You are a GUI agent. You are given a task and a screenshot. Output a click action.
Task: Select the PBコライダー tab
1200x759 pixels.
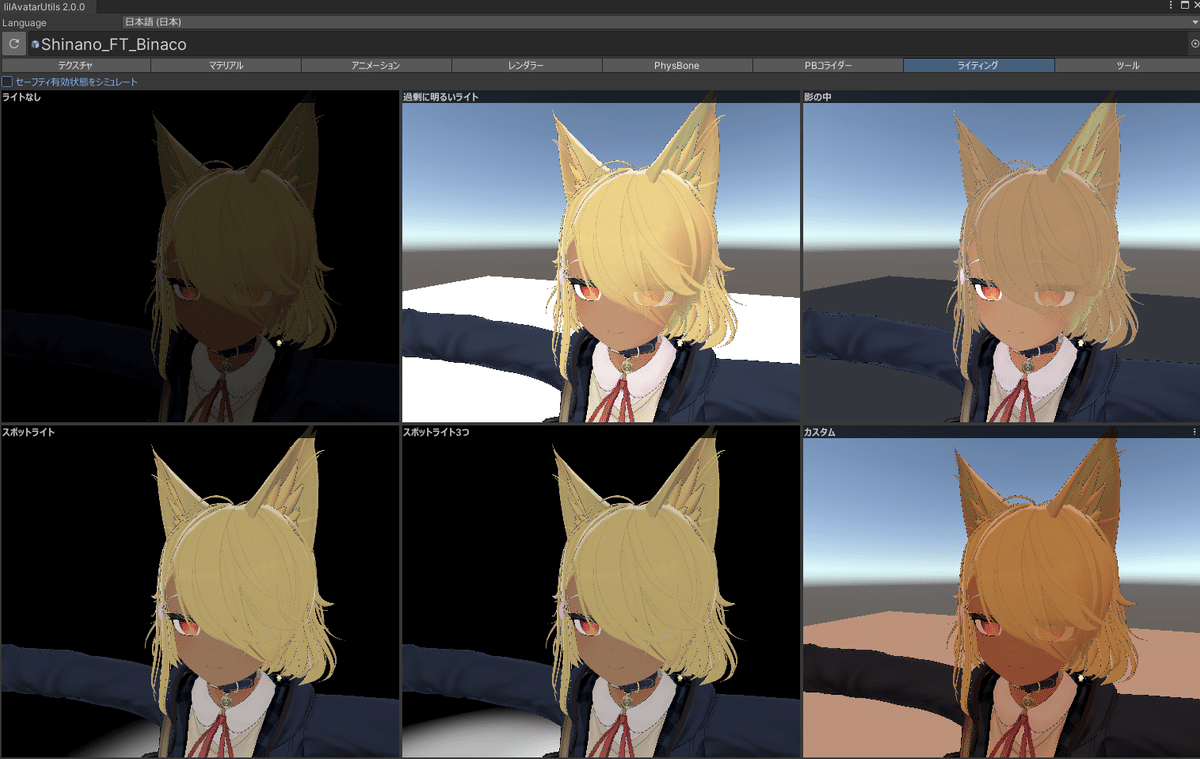tap(828, 65)
